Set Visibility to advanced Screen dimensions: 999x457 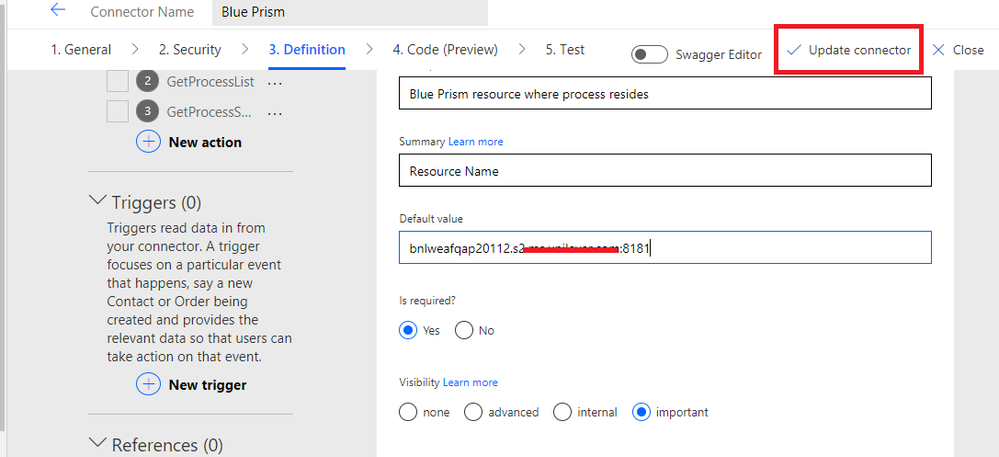point(474,412)
